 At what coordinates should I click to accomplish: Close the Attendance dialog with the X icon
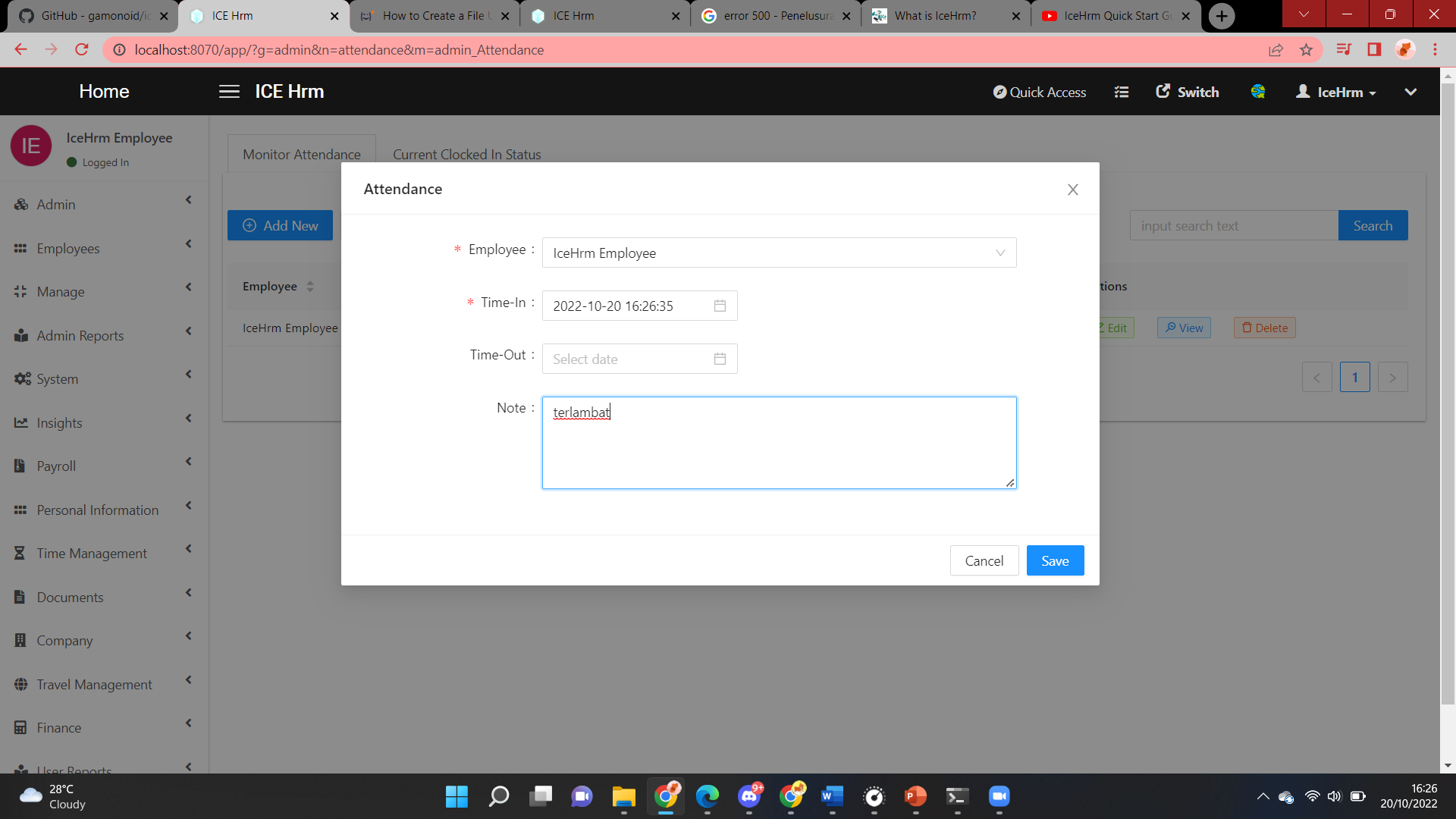(1072, 190)
